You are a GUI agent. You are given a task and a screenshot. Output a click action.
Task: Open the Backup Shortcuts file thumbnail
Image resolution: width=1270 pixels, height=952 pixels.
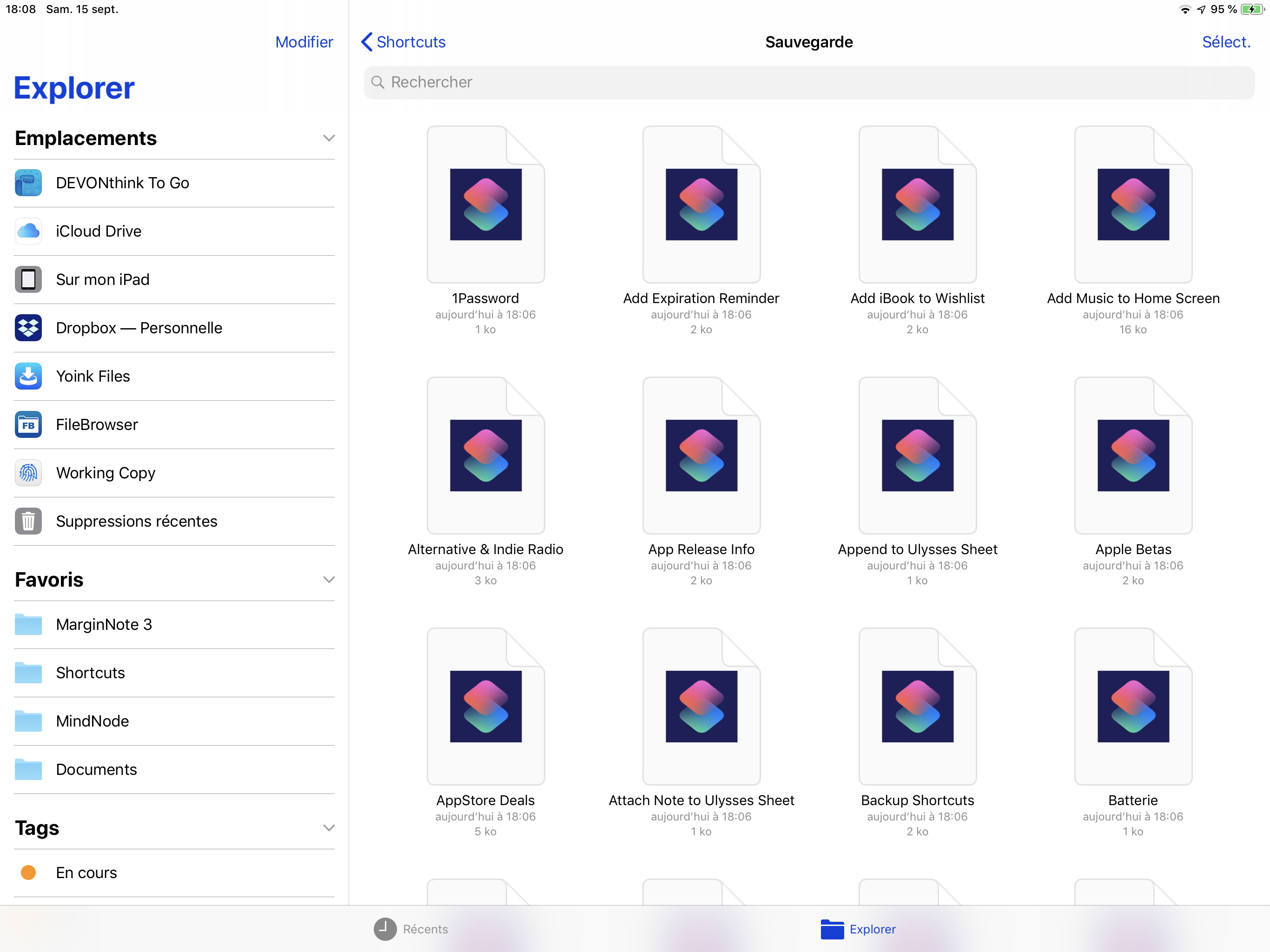(x=917, y=706)
